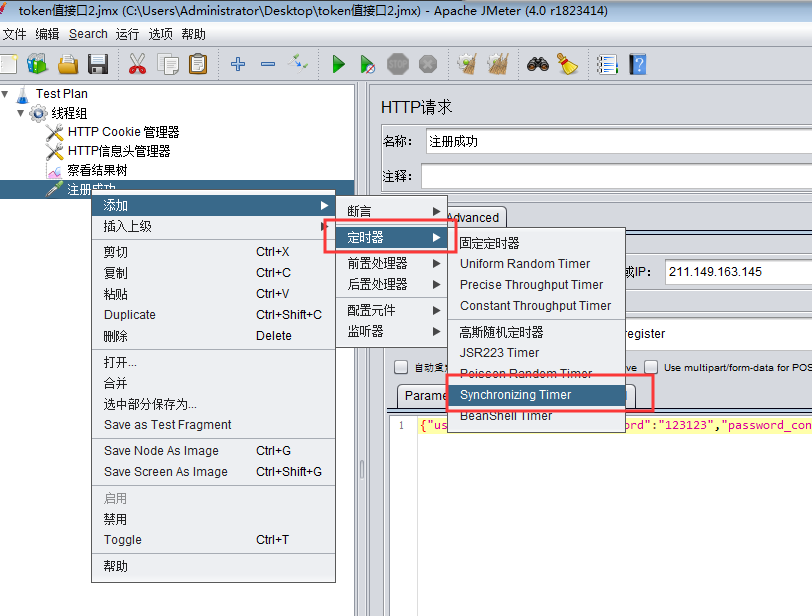The height and width of the screenshot is (616, 812).
Task: Expand the 断言 submenu
Action: click(x=392, y=211)
